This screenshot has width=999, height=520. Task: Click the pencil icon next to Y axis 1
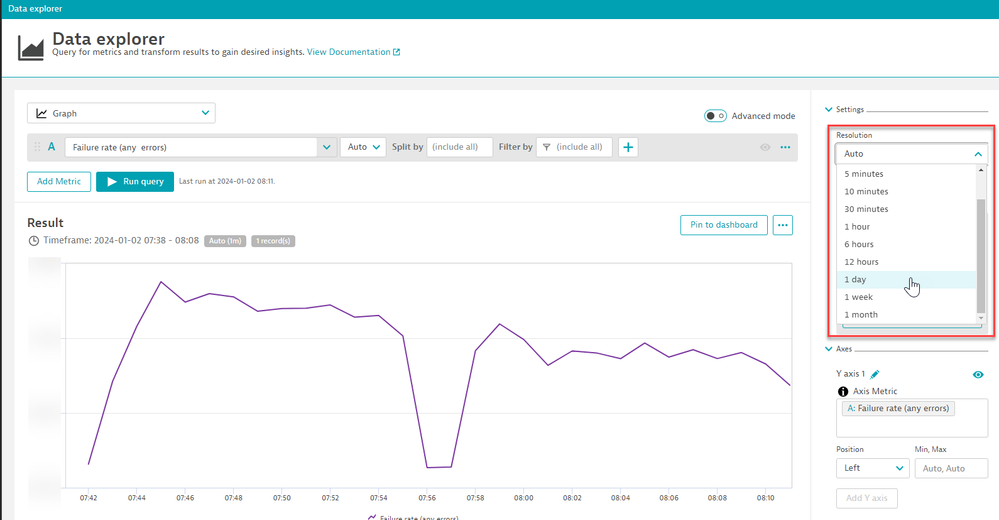tap(875, 373)
